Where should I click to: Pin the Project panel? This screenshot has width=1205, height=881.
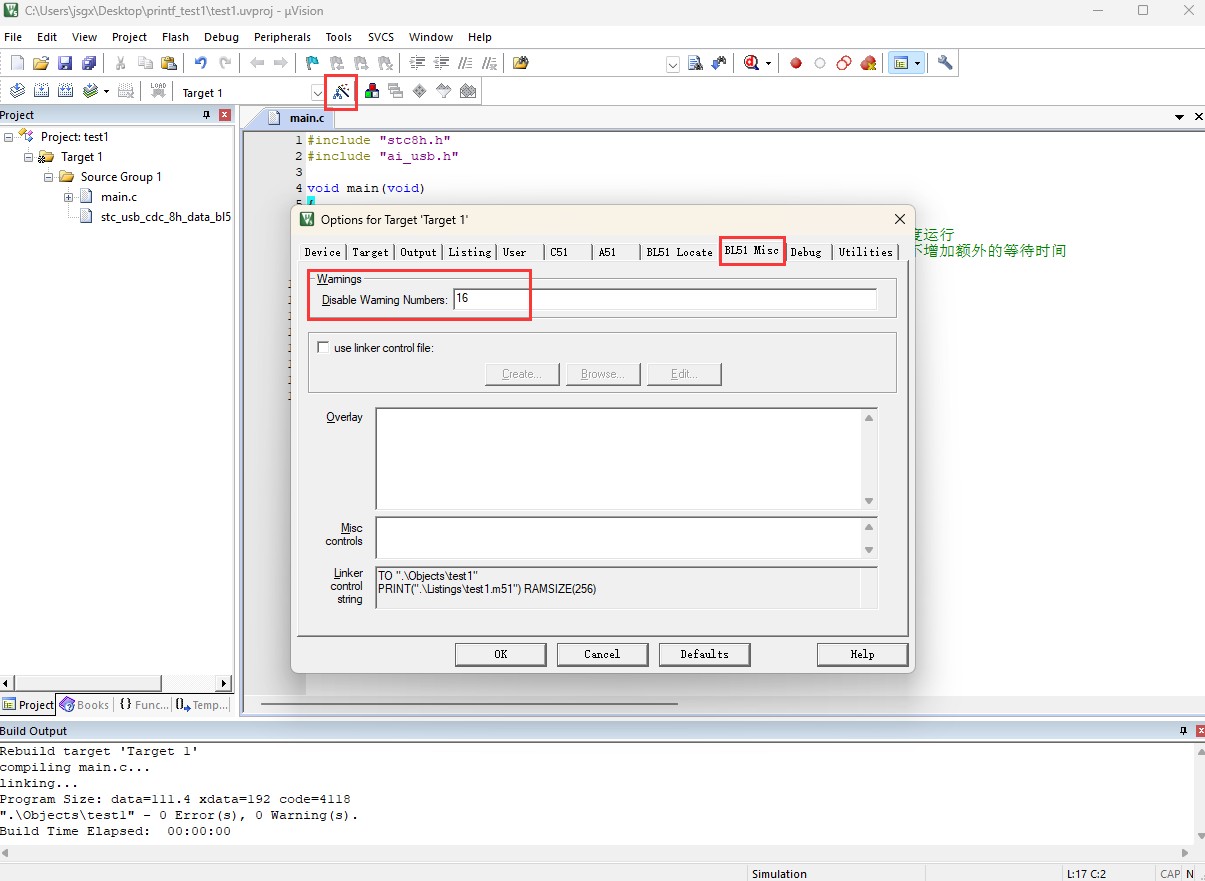tap(207, 115)
